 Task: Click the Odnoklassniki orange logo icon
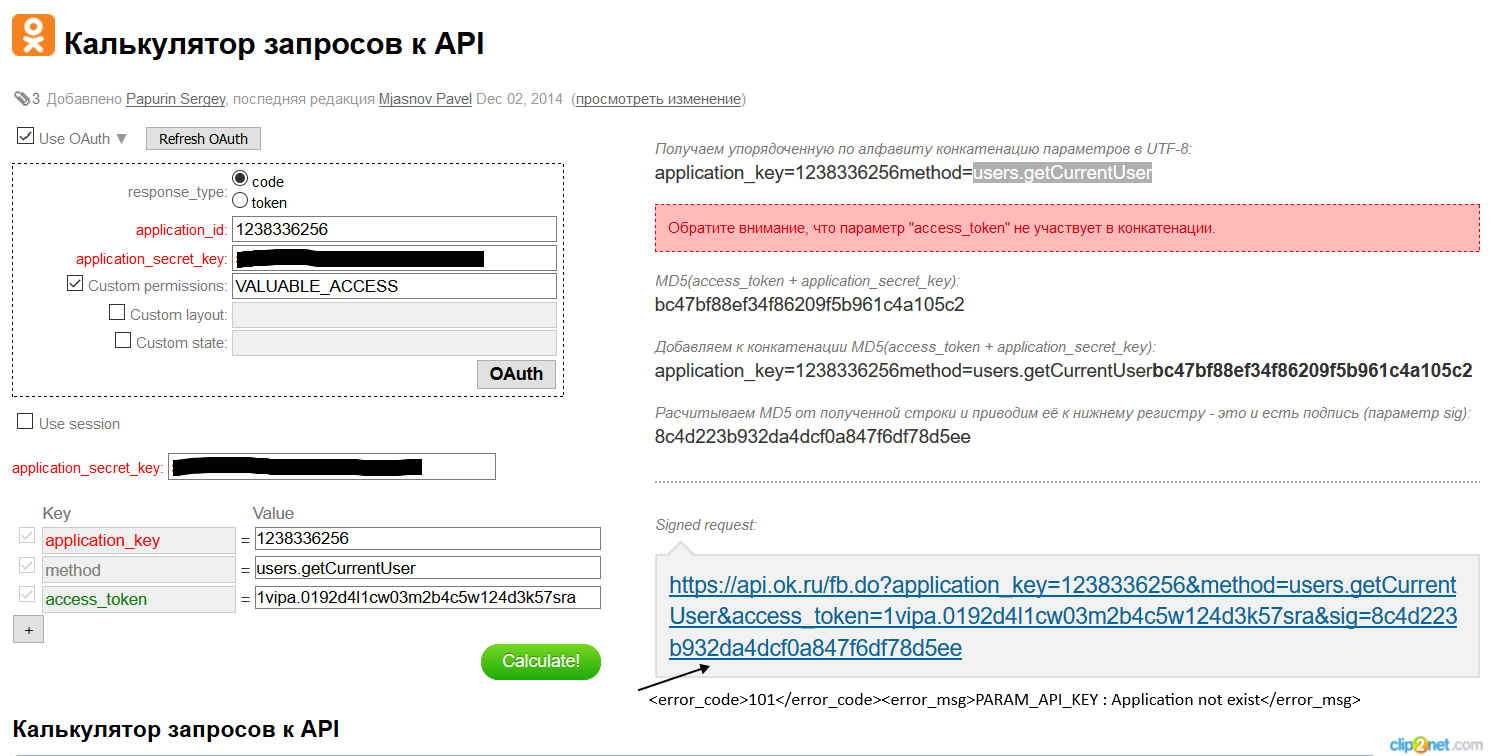33,36
